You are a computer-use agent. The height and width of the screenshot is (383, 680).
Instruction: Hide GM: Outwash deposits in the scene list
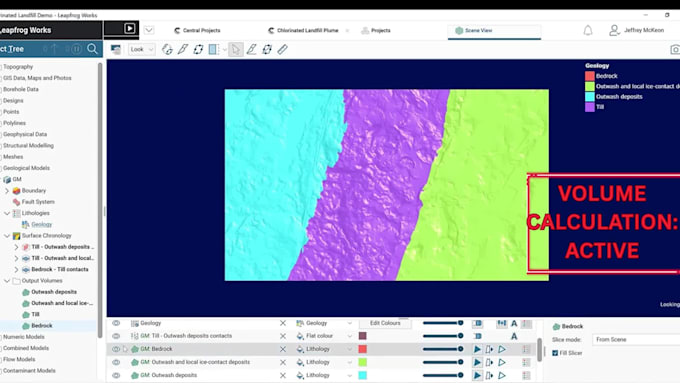(x=116, y=375)
